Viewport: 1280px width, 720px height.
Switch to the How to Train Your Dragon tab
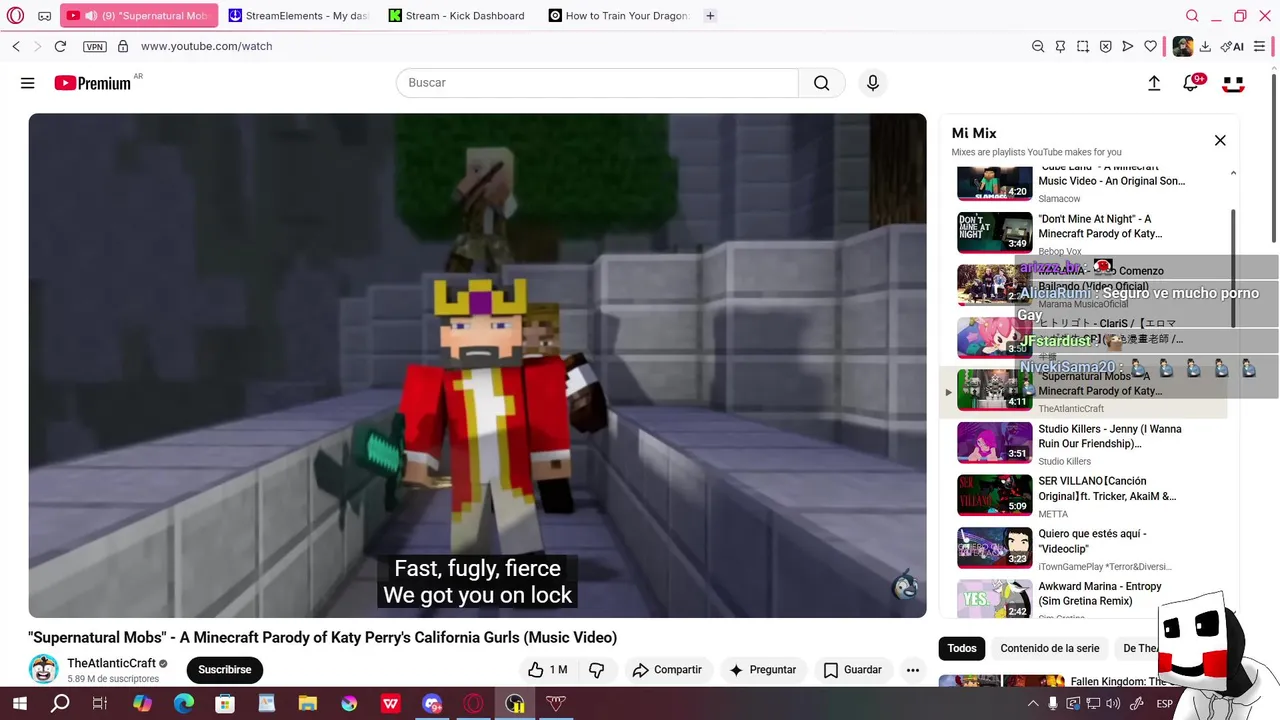[619, 16]
